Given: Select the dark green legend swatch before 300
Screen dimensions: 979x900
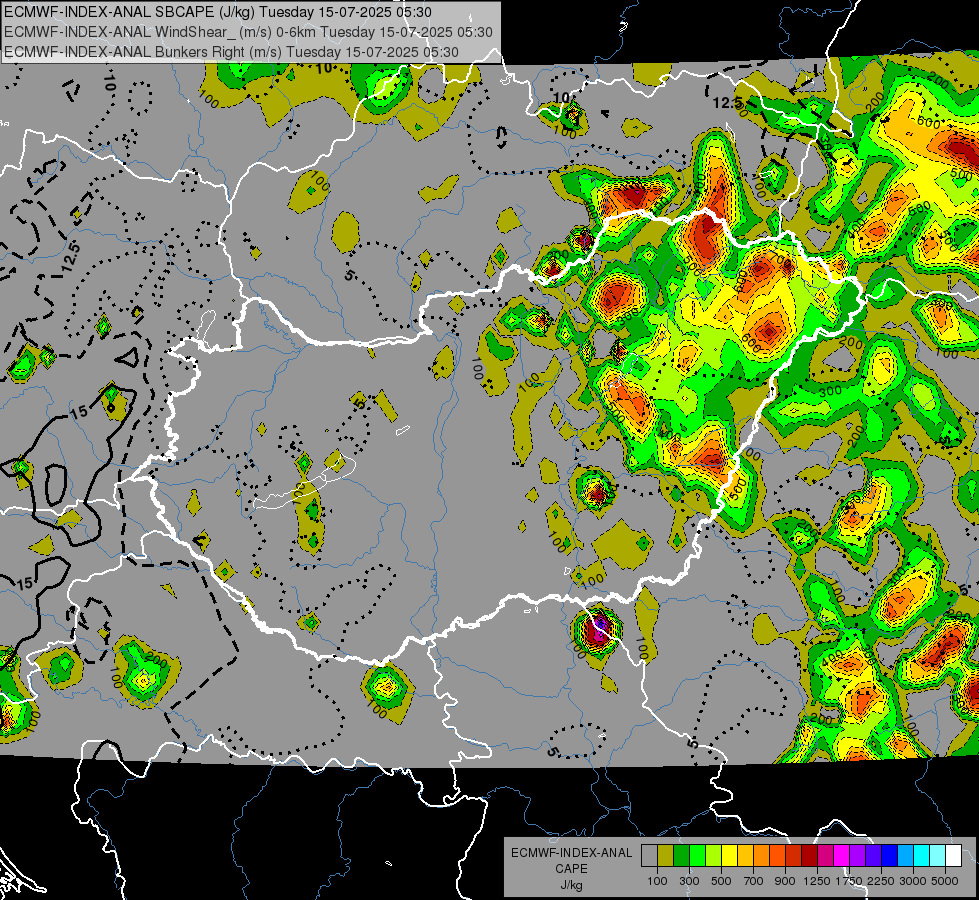Looking at the screenshot, I should click(x=681, y=856).
